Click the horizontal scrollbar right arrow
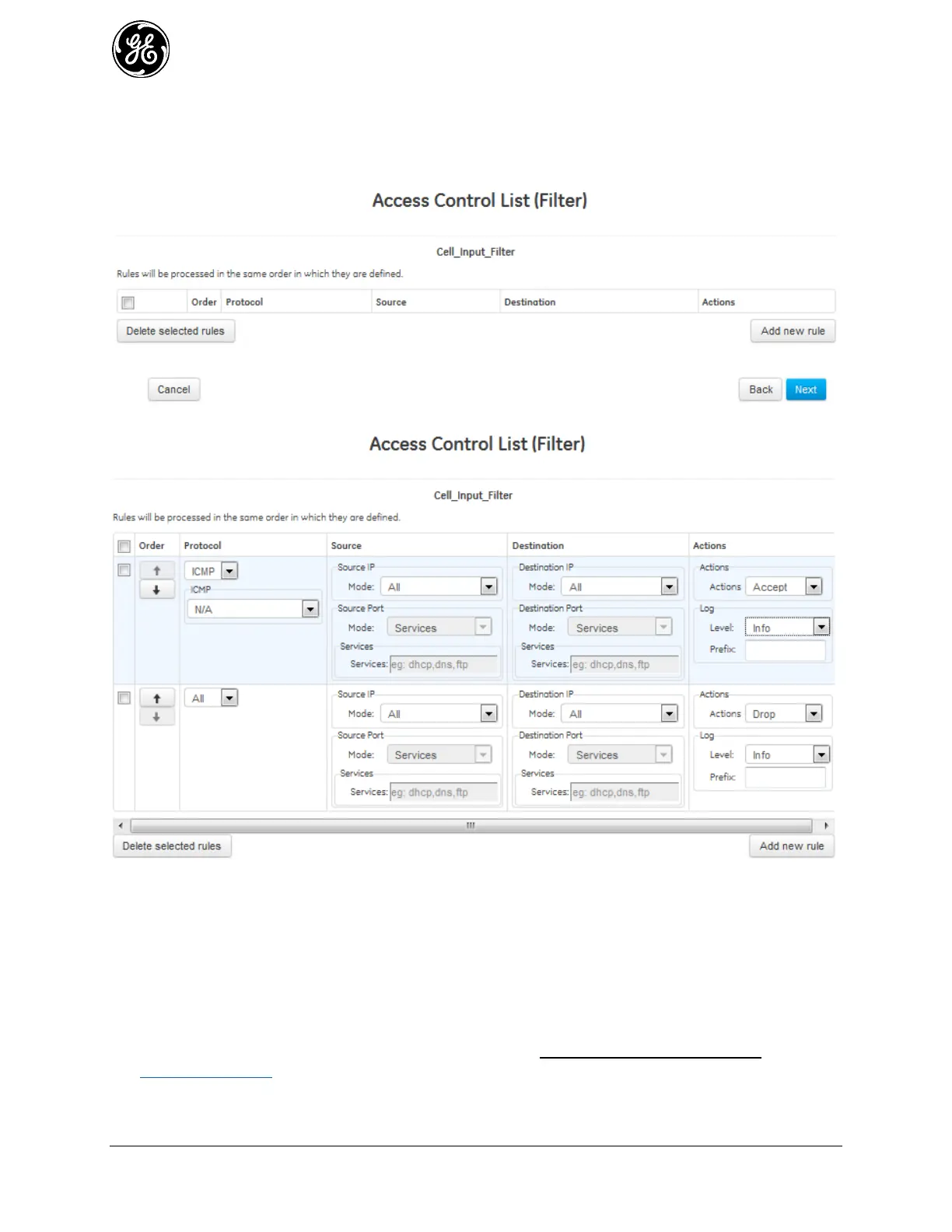The height and width of the screenshot is (1232, 952). pos(826,825)
